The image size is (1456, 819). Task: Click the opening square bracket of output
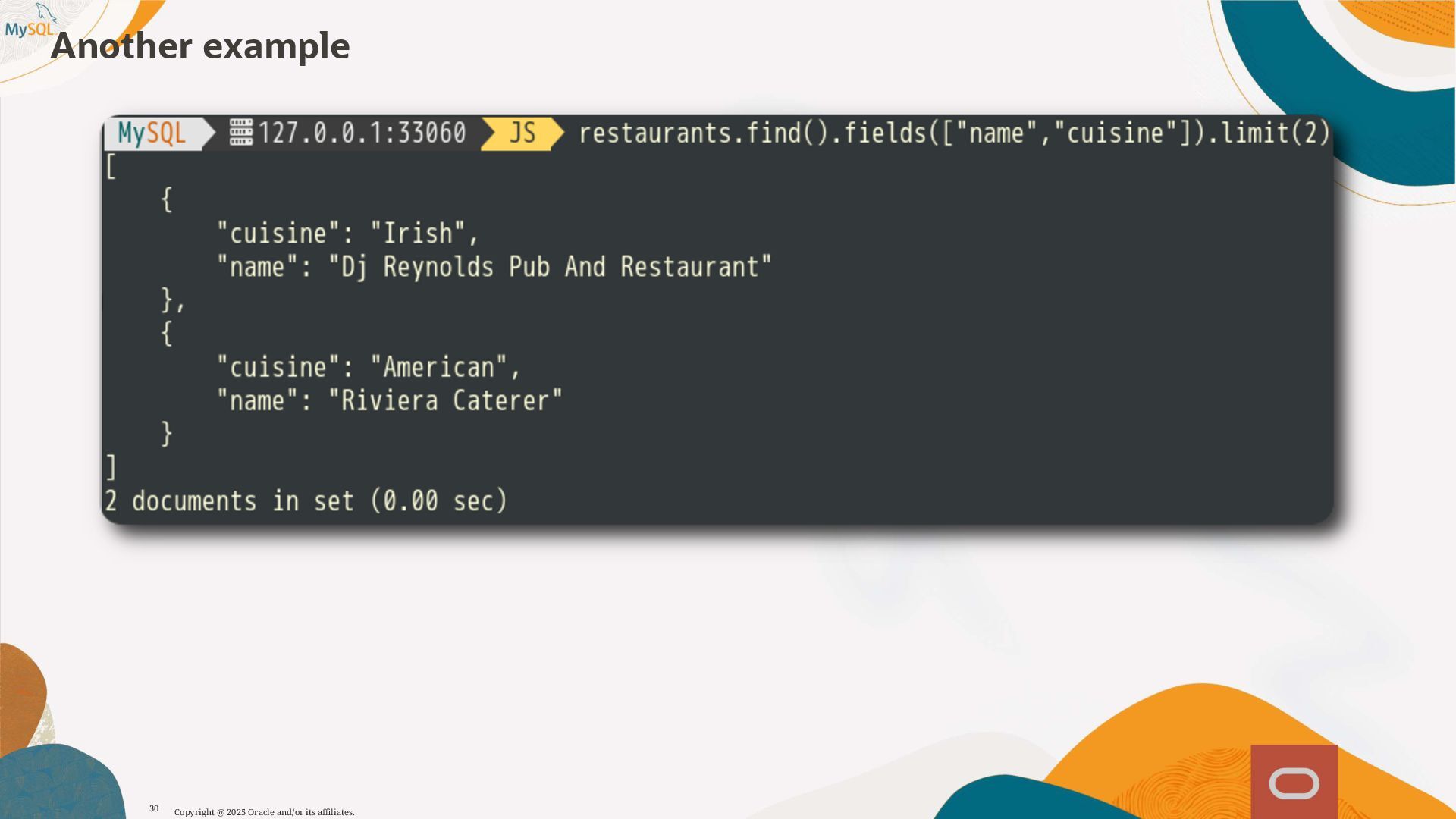click(111, 167)
